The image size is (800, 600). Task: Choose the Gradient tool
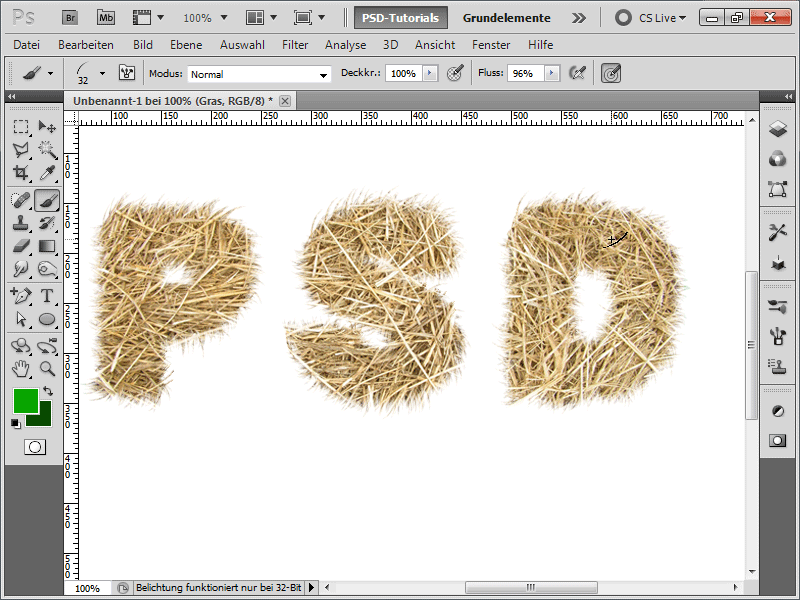(x=47, y=246)
